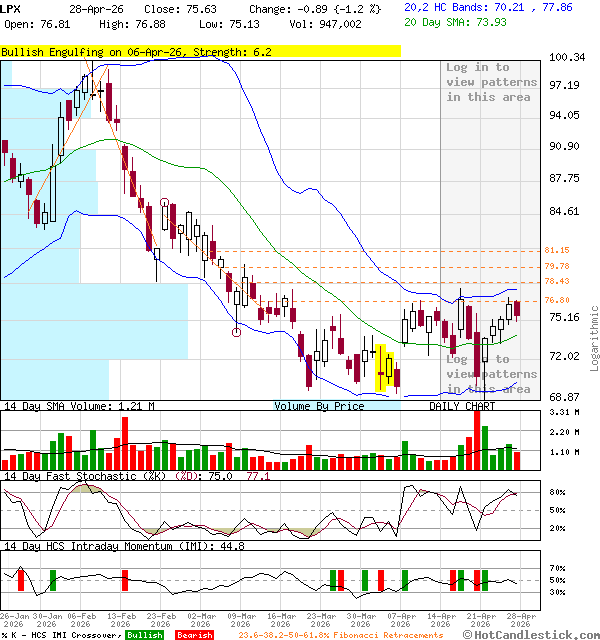The width and height of the screenshot is (600, 640).
Task: Click the LPX ticker symbol
Action: [x=11, y=8]
